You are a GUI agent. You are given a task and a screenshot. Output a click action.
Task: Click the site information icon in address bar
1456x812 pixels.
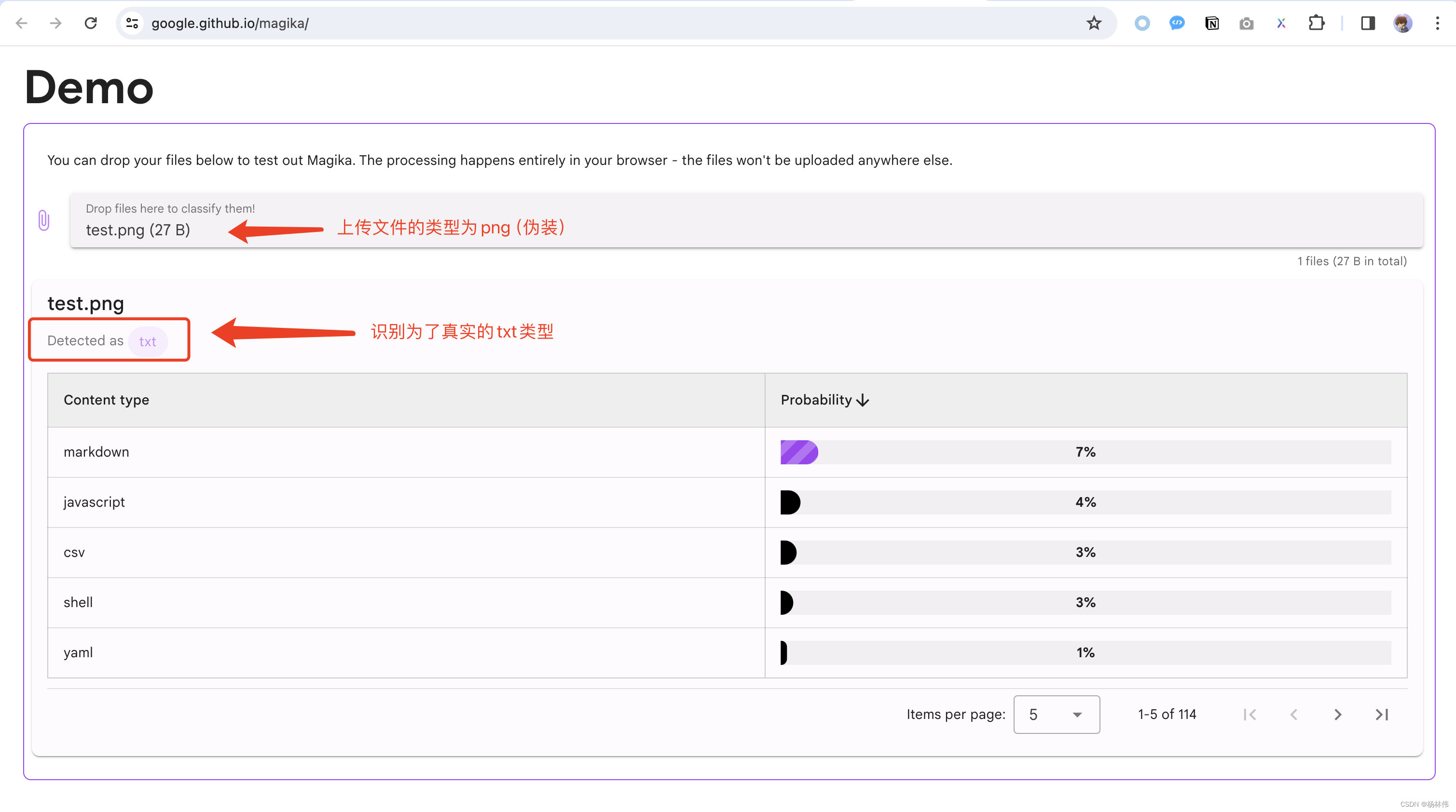(x=132, y=23)
